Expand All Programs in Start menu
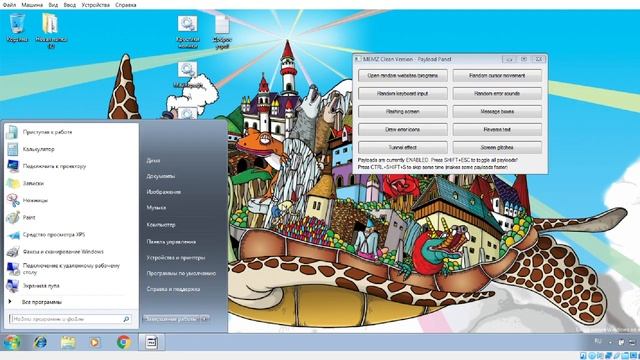640x360 pixels. (x=41, y=302)
